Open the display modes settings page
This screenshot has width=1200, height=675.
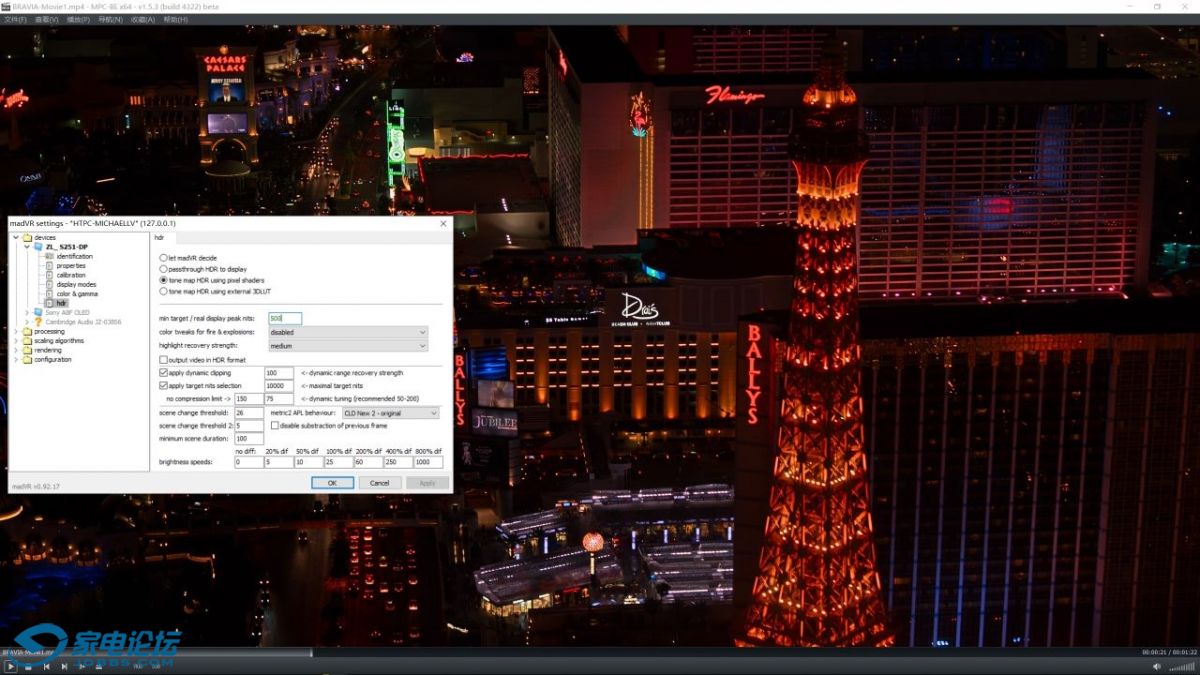[77, 285]
